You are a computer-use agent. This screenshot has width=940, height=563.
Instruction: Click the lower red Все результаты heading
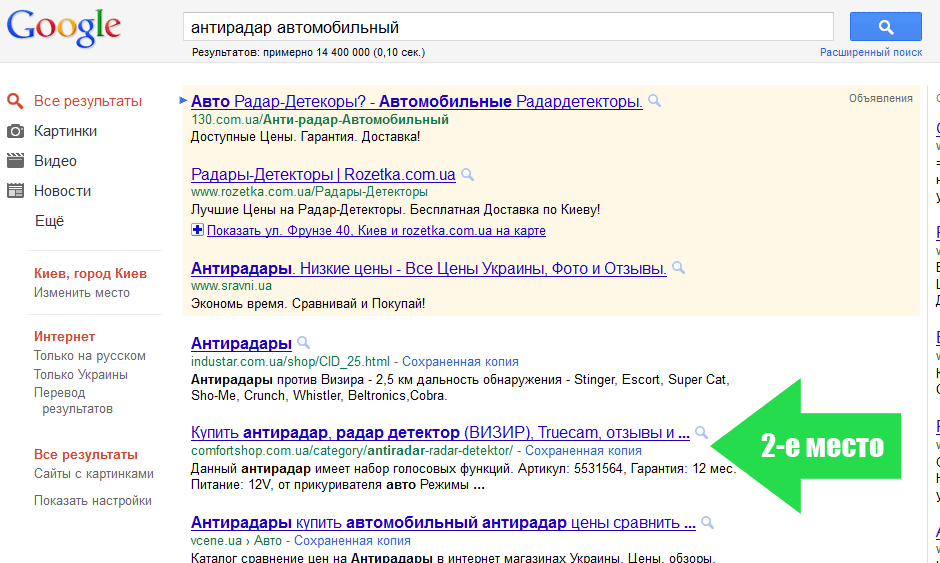pyautogui.click(x=86, y=454)
